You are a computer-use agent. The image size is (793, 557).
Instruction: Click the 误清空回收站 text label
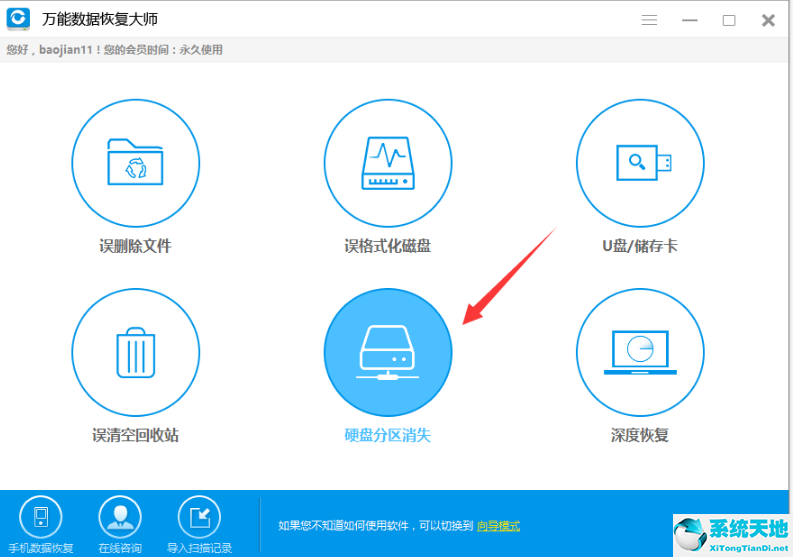tap(136, 435)
